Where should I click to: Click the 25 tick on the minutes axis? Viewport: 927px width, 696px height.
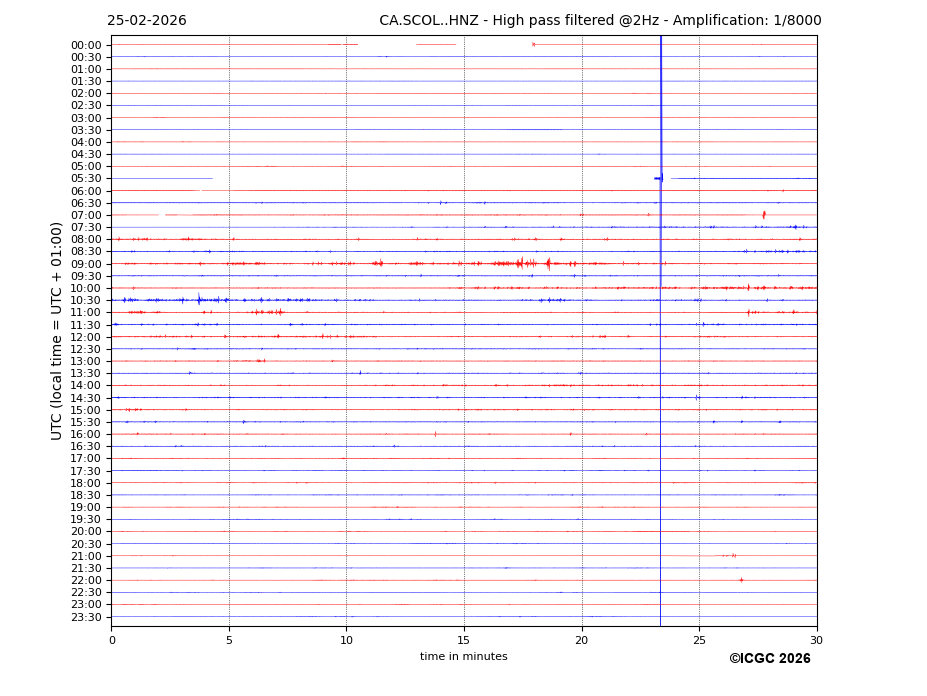click(x=699, y=640)
